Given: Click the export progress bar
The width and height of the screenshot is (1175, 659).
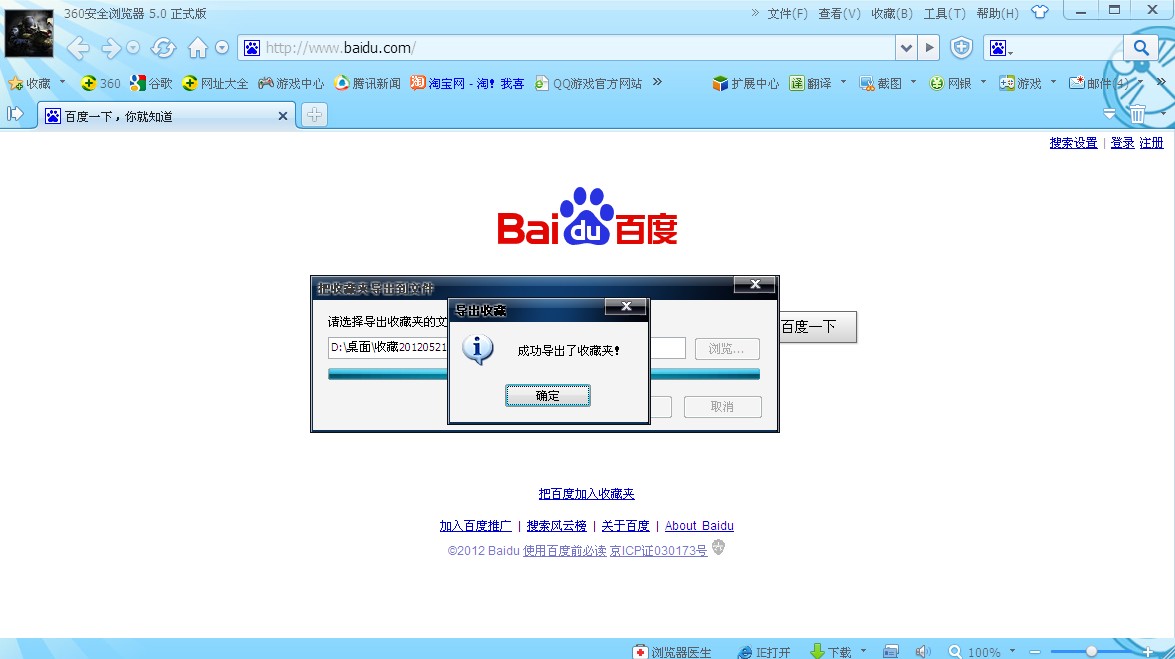Looking at the screenshot, I should pyautogui.click(x=544, y=374).
